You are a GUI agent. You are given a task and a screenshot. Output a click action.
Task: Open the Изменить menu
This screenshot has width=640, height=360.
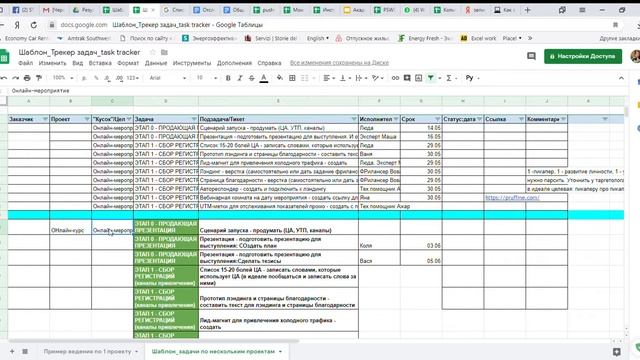tap(52, 63)
